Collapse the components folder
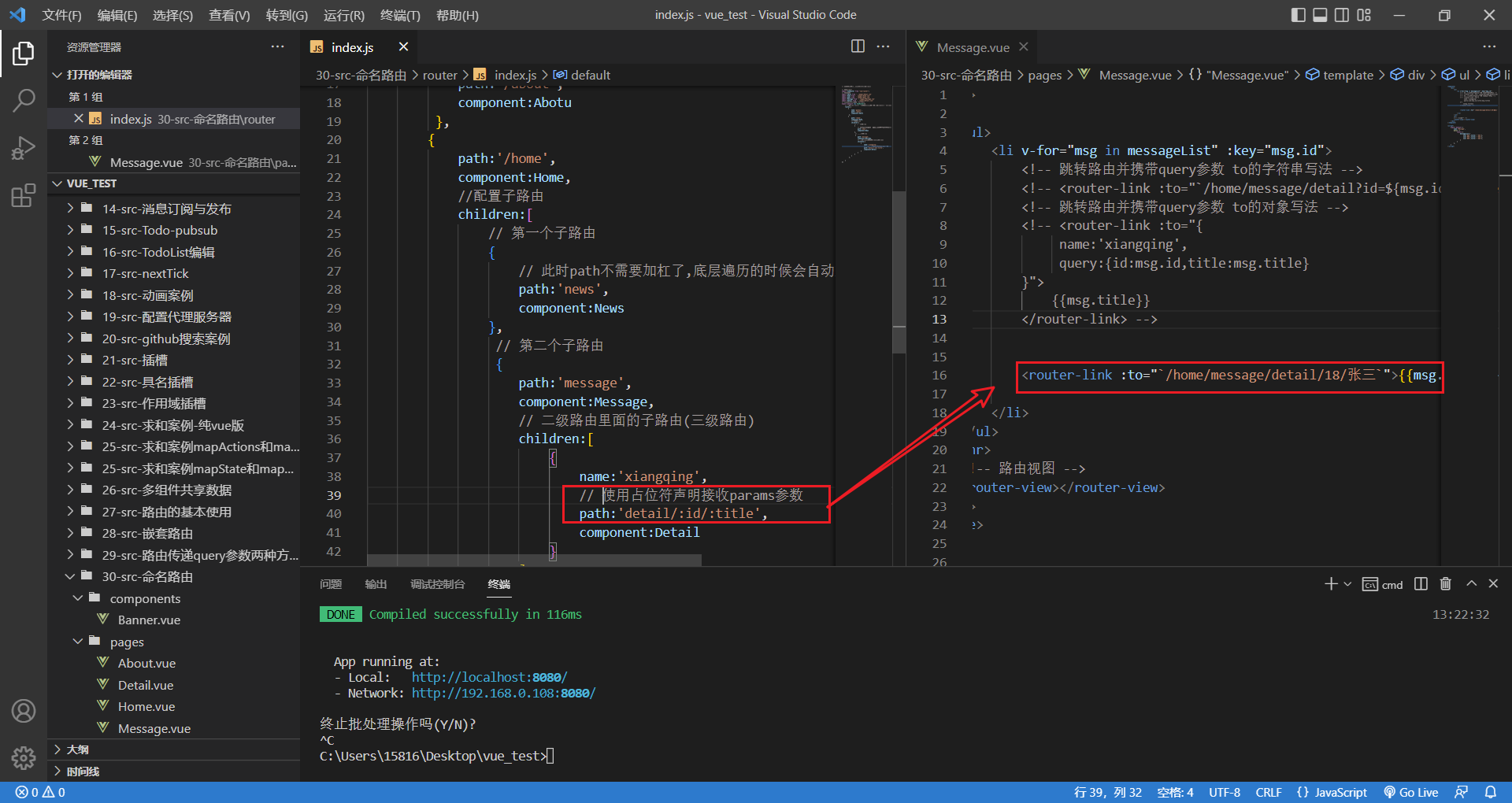 [173, 598]
